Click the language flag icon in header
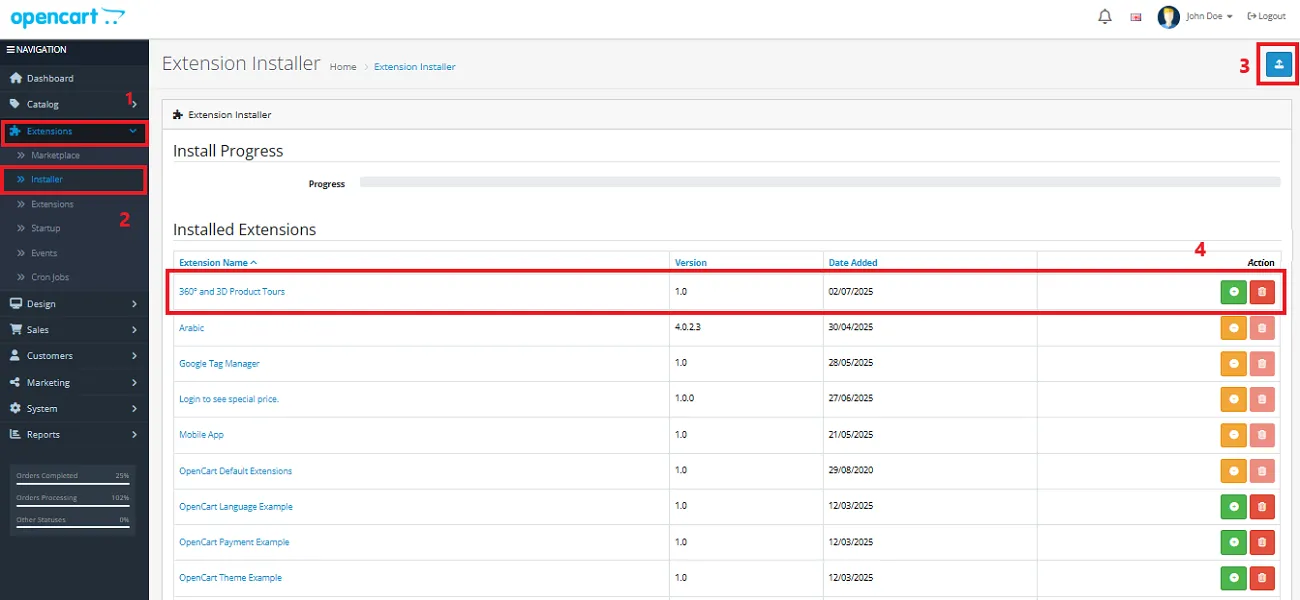 point(1136,17)
